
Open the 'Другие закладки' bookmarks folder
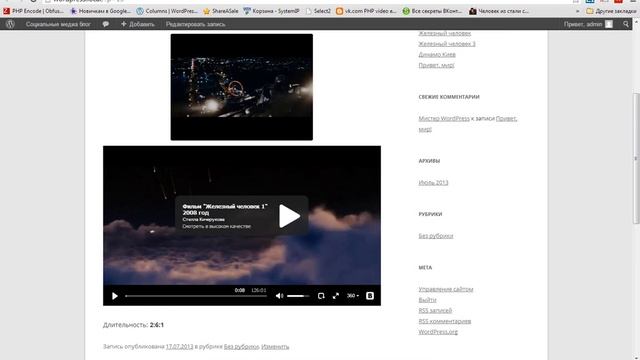click(x=611, y=11)
